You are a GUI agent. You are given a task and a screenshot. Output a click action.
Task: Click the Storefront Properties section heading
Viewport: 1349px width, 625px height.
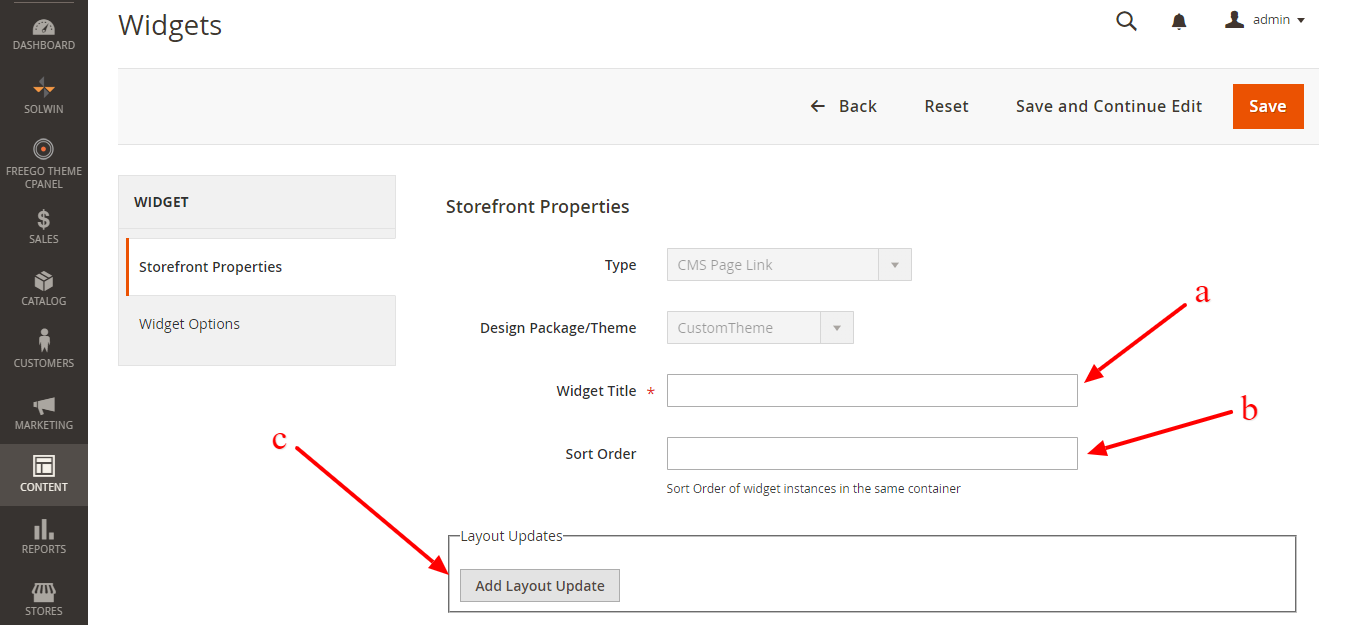pos(538,207)
